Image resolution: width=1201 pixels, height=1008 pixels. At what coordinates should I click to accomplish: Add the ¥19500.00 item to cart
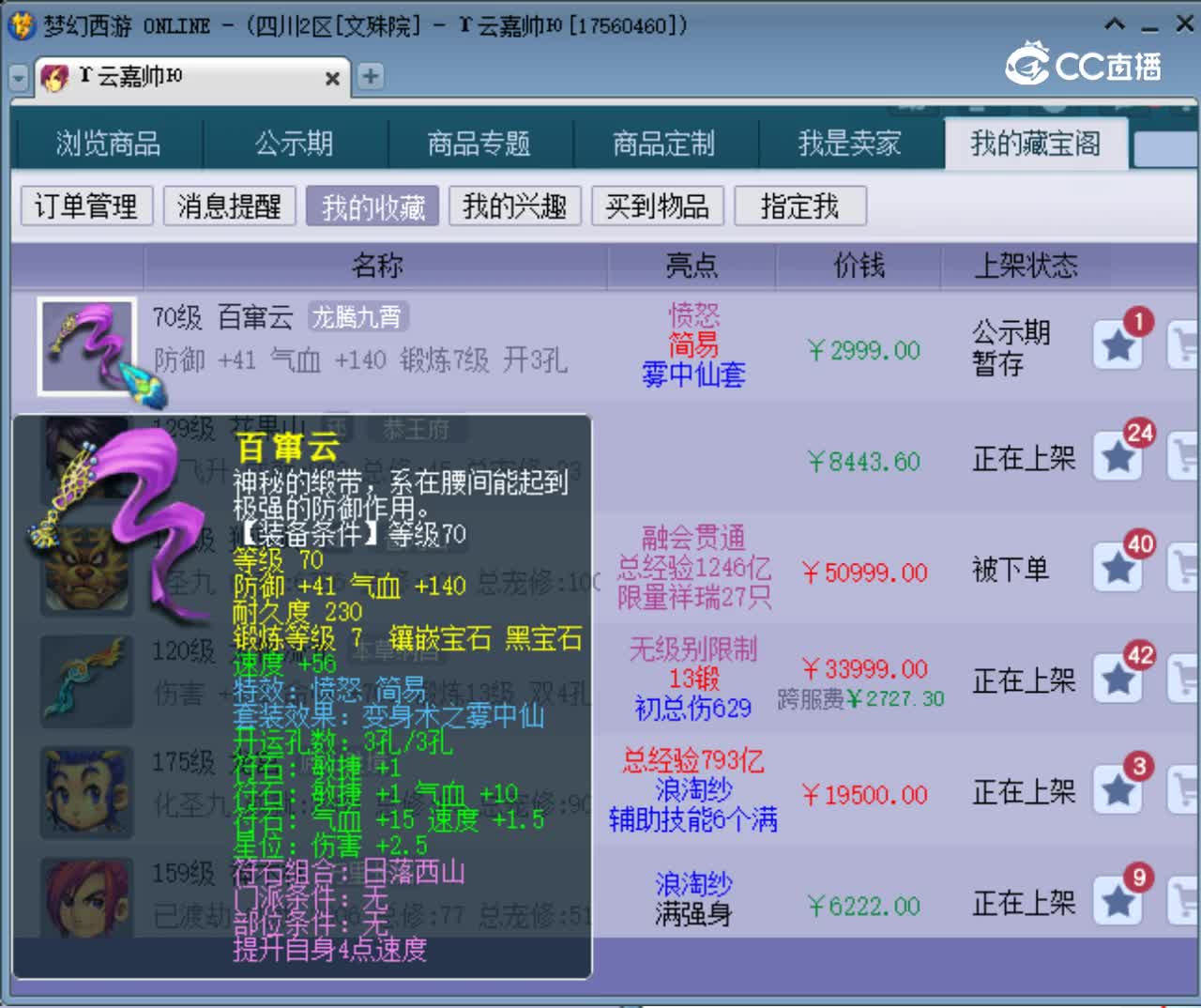(1183, 790)
